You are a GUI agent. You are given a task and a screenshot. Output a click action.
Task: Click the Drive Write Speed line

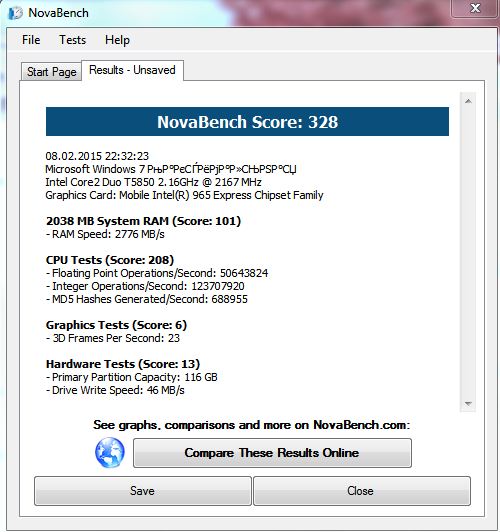(x=115, y=390)
